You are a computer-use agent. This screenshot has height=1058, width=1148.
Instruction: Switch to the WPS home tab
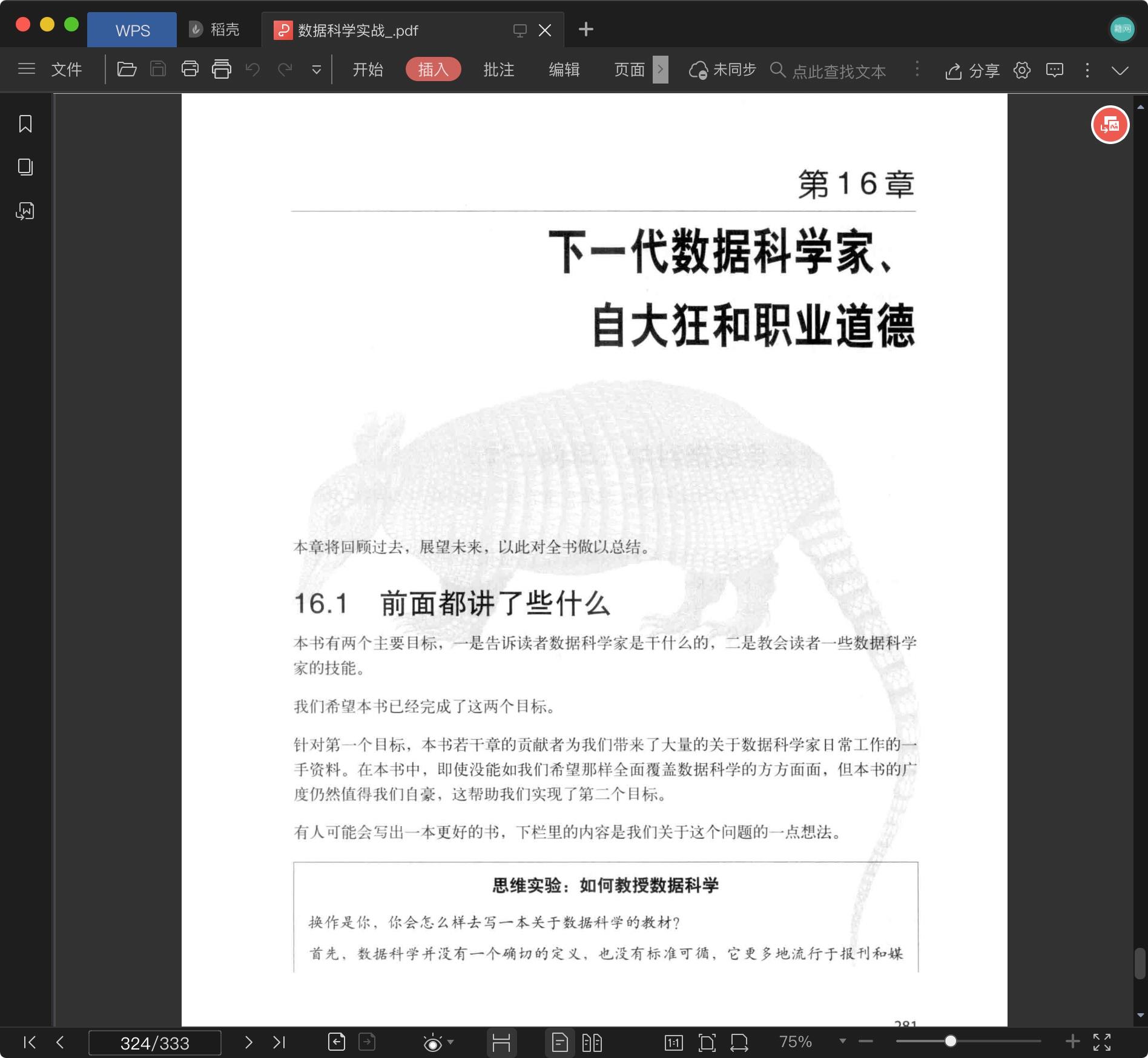click(132, 30)
